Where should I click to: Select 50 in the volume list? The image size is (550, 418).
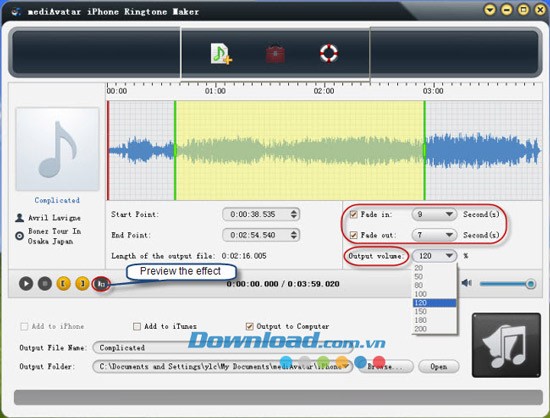(x=435, y=277)
